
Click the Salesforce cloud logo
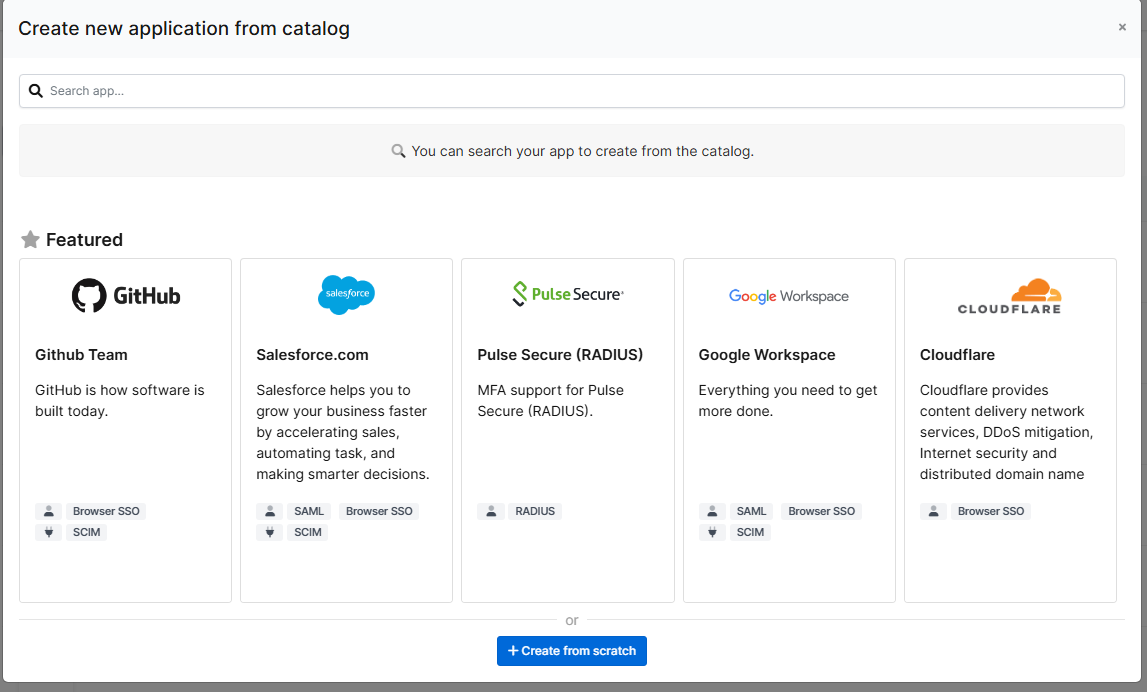[346, 295]
